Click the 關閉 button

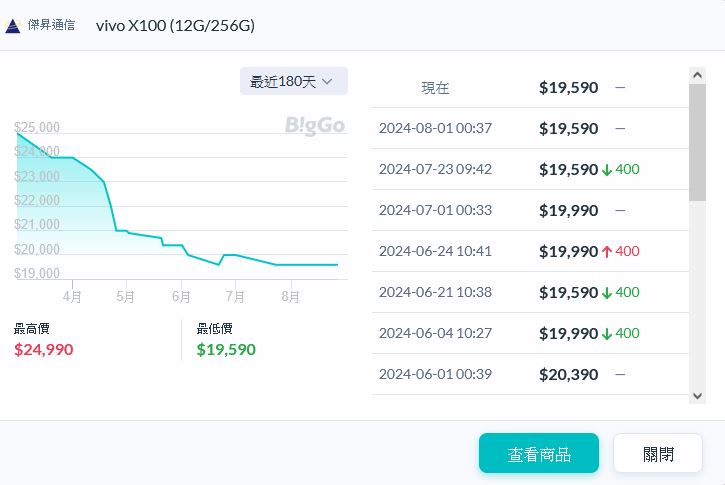tap(658, 454)
